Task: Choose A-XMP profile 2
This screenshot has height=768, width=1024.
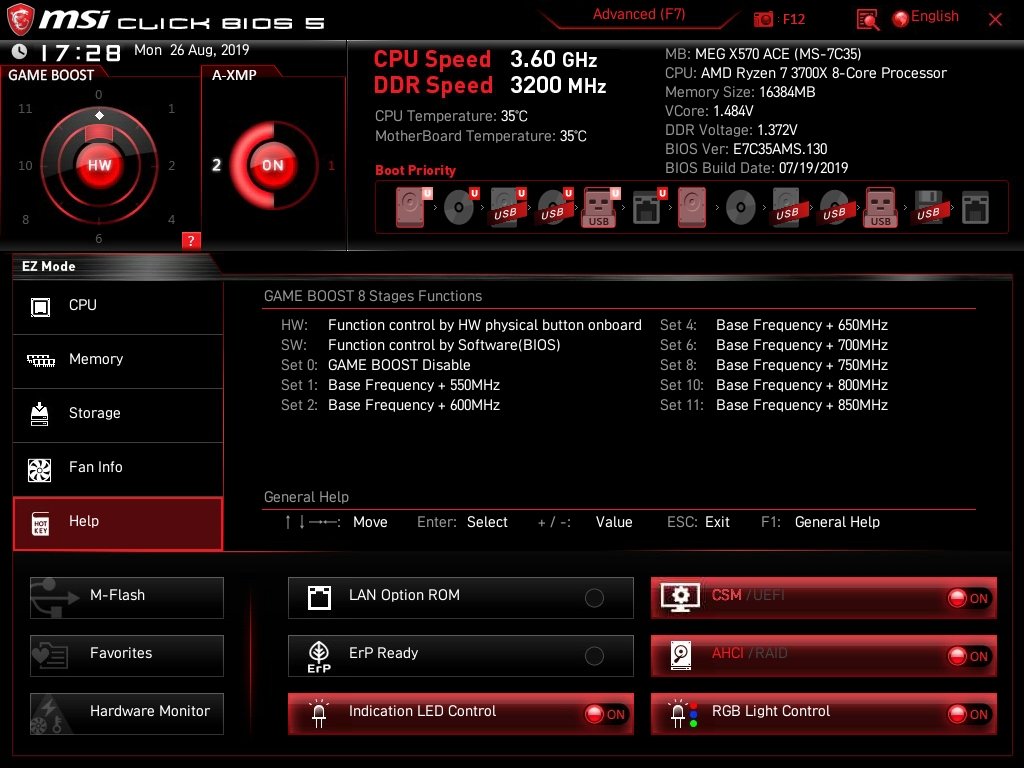Action: (216, 165)
